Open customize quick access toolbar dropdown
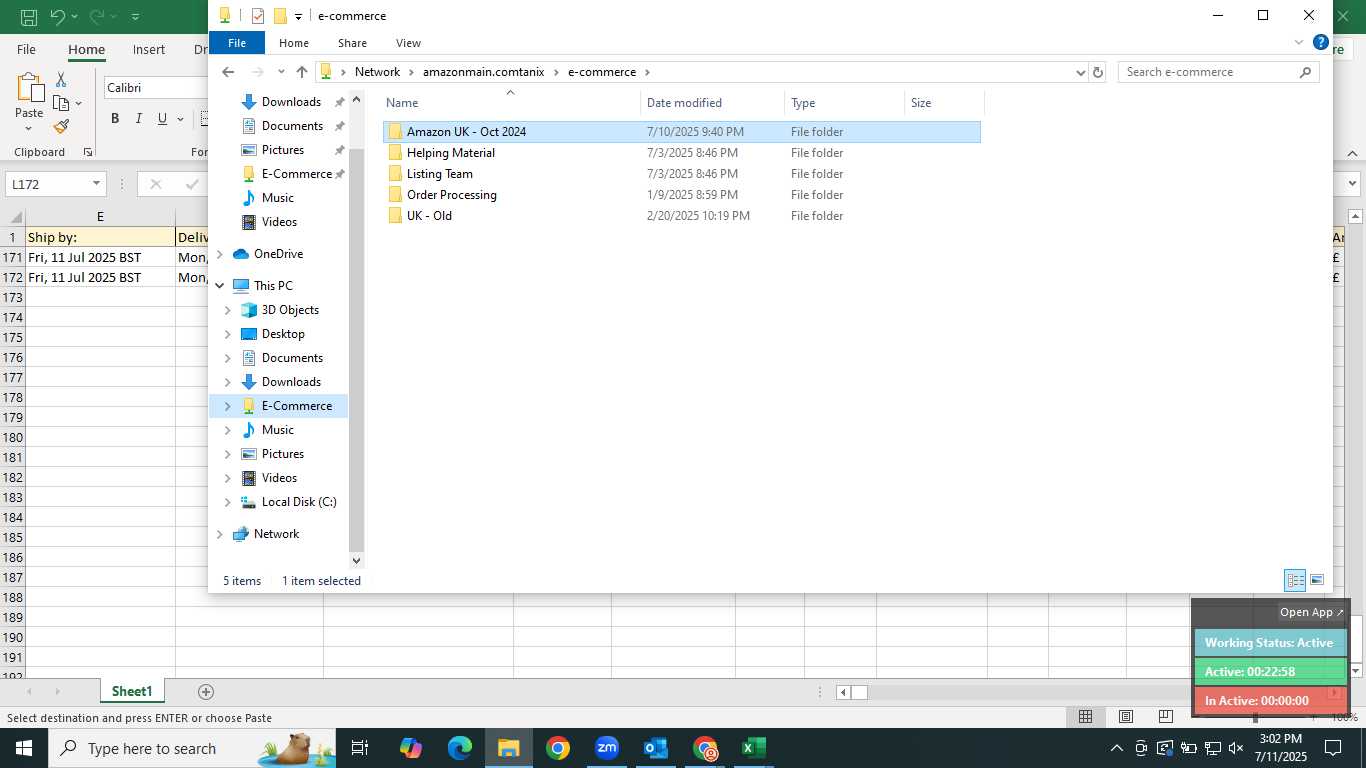1366x768 pixels. click(x=298, y=17)
